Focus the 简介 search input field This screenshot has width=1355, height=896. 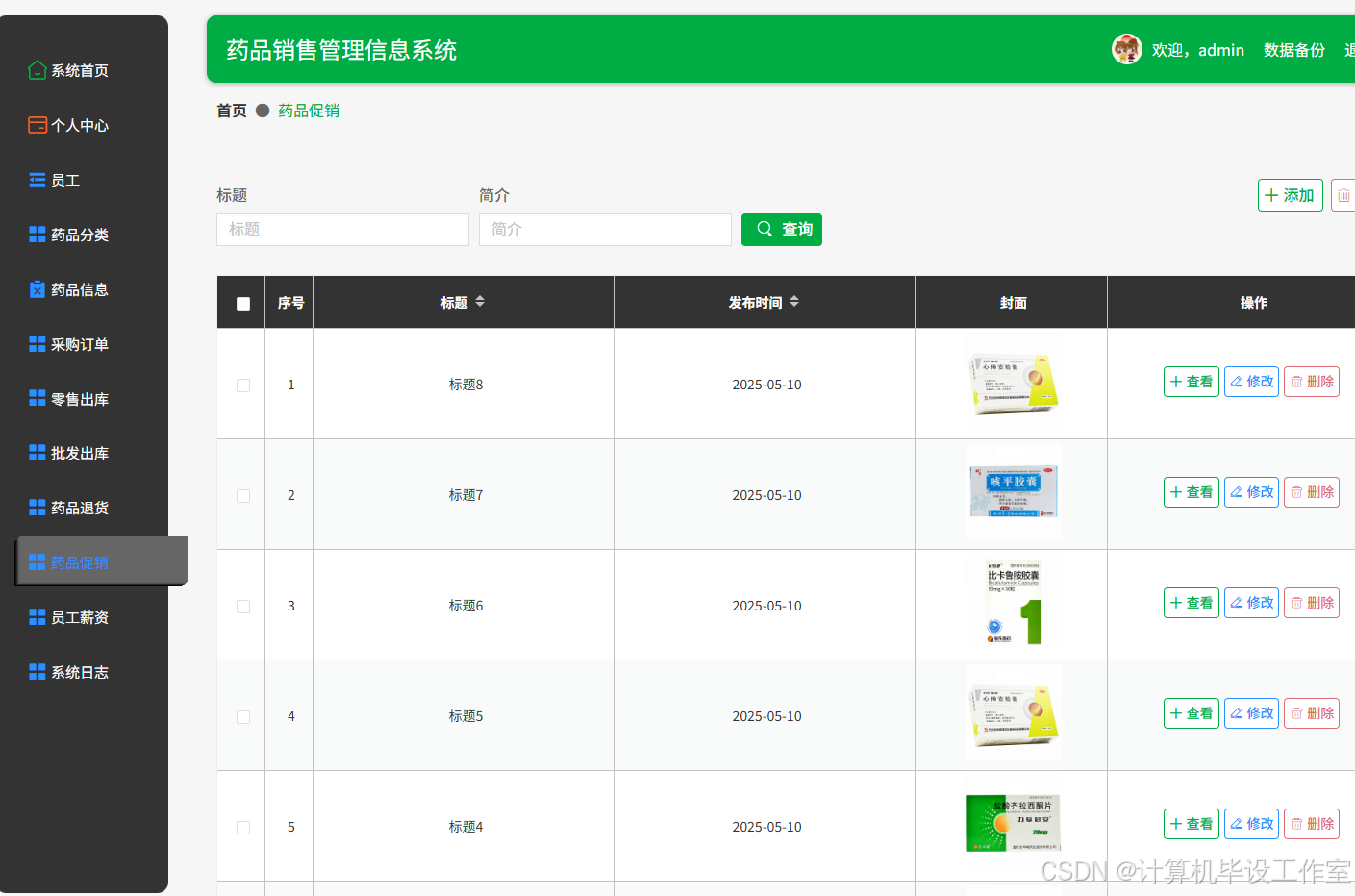(605, 230)
